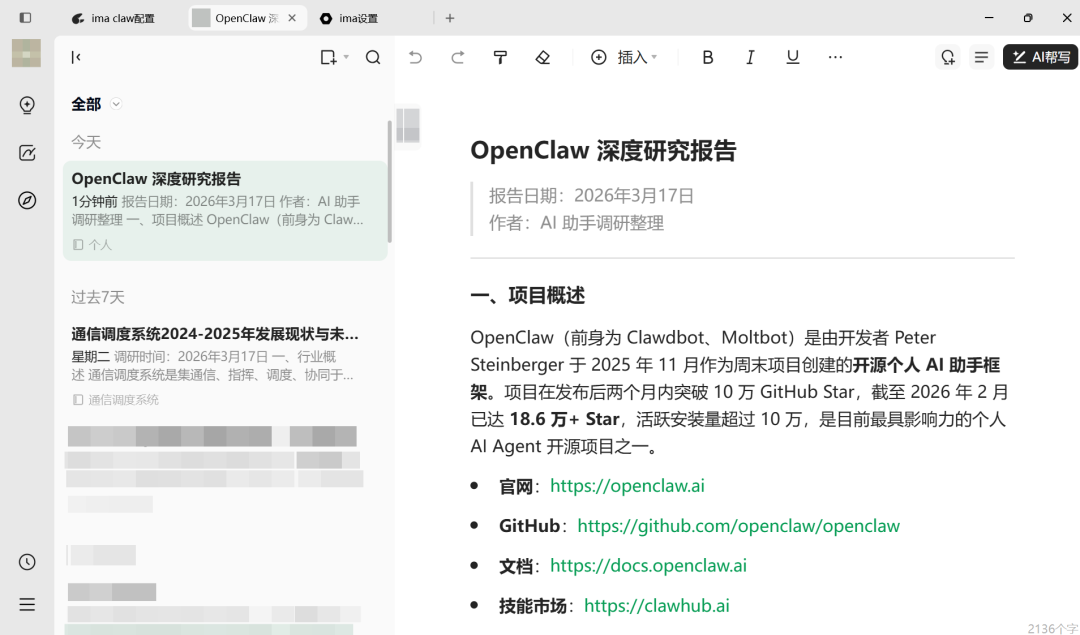Open more formatting options ellipsis
The height and width of the screenshot is (635, 1080).
coord(835,57)
